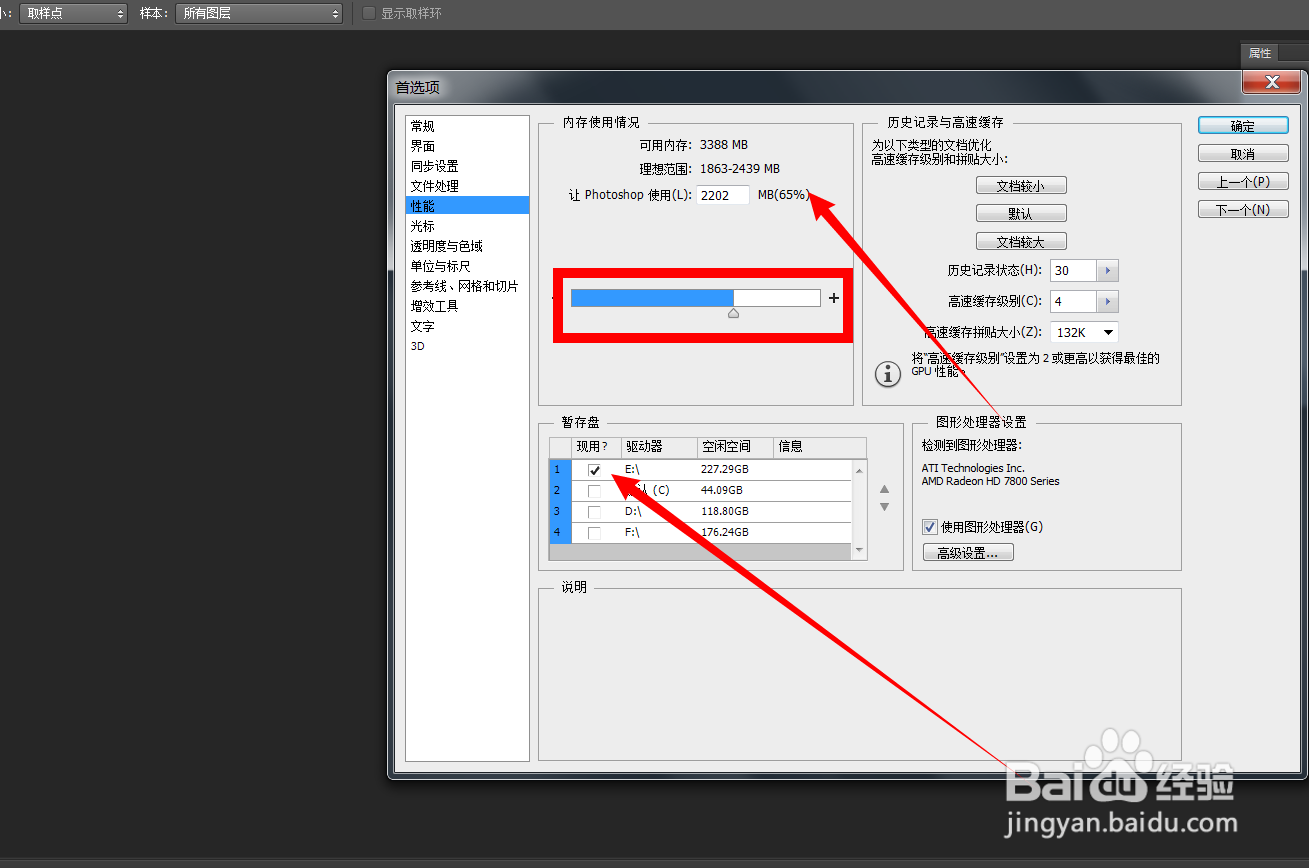Click the plus button beside the memory slider

[834, 298]
